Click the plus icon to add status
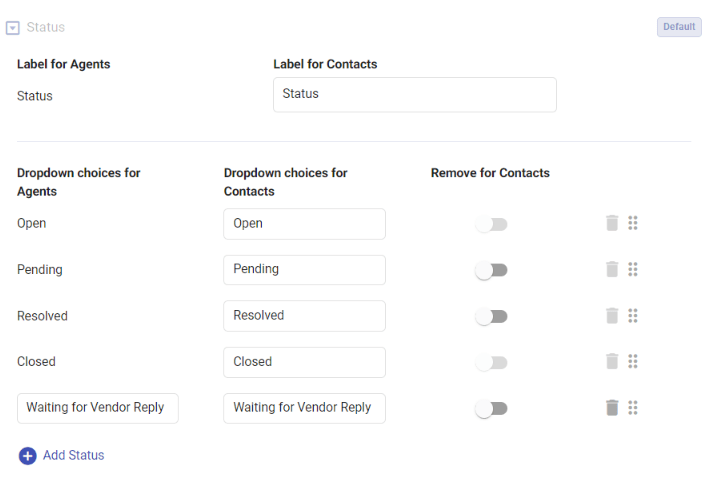712x485 pixels. [28, 456]
